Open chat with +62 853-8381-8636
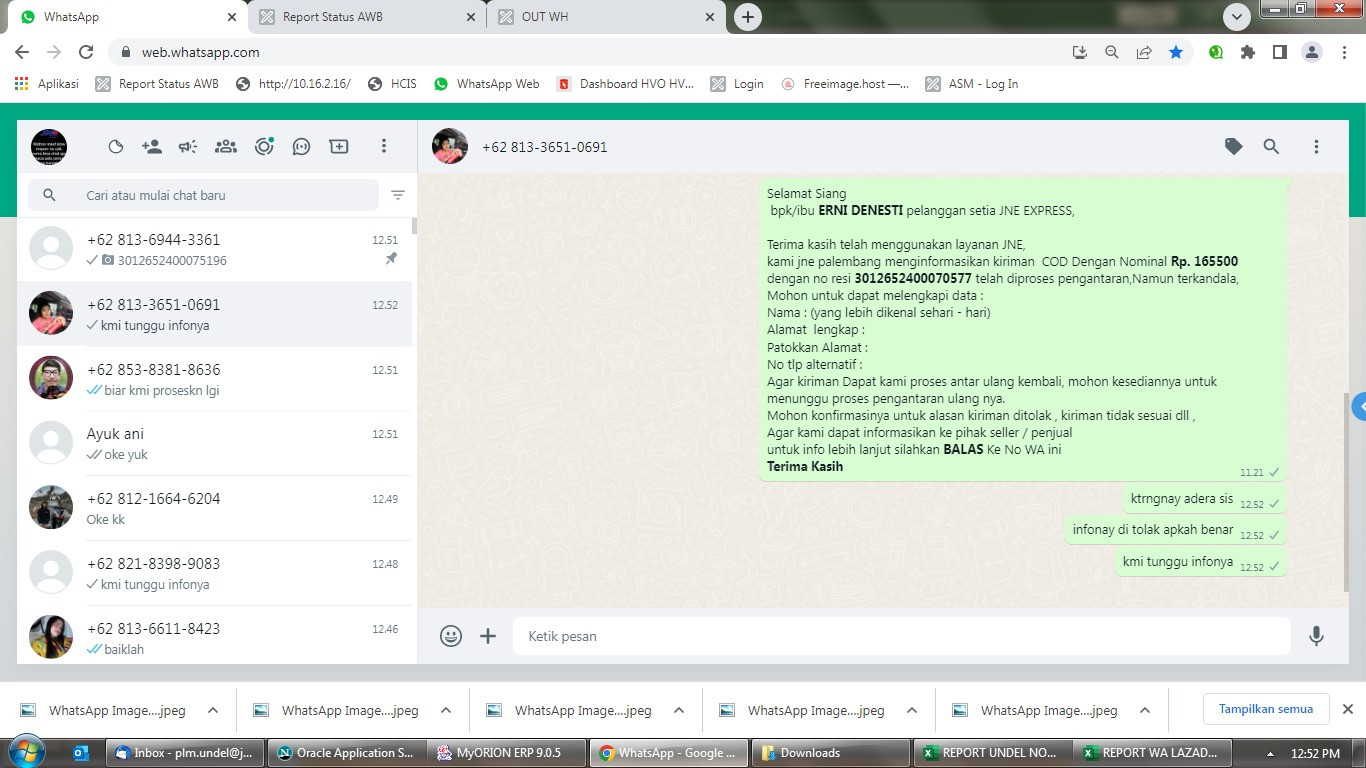 [x=215, y=379]
